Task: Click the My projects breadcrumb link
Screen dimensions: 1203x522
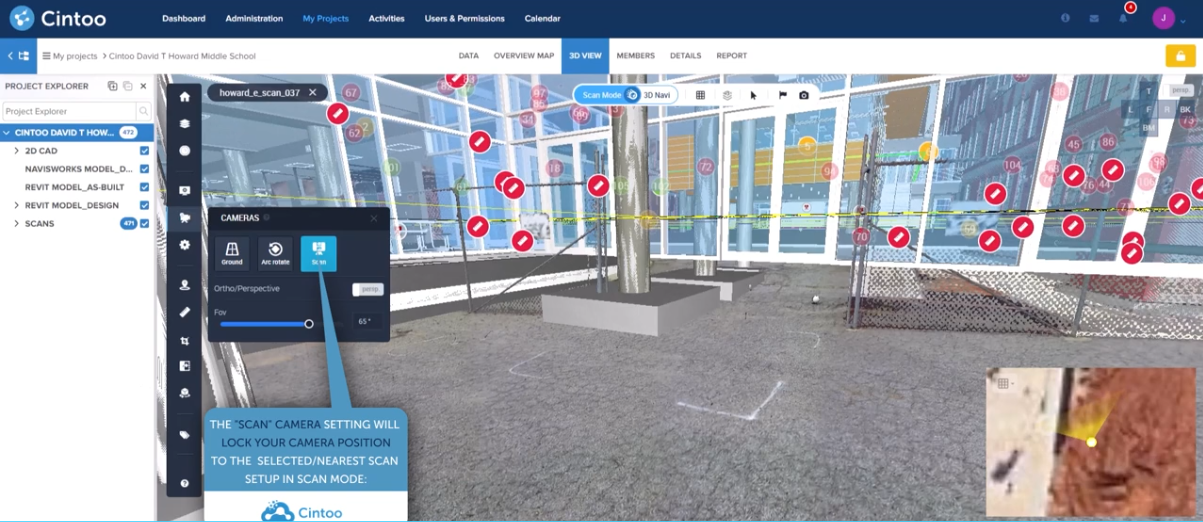Action: click(74, 56)
